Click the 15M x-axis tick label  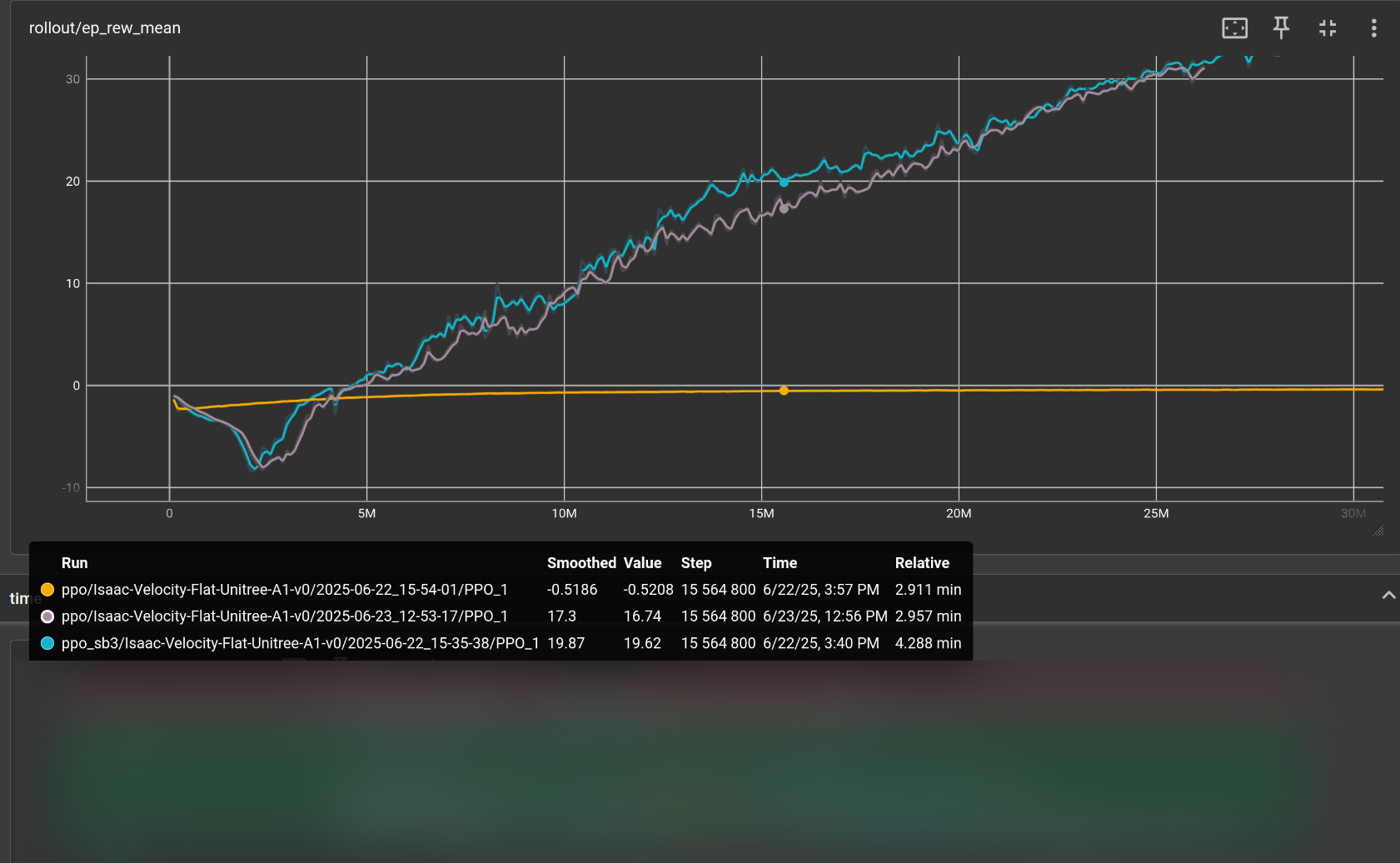pyautogui.click(x=761, y=513)
